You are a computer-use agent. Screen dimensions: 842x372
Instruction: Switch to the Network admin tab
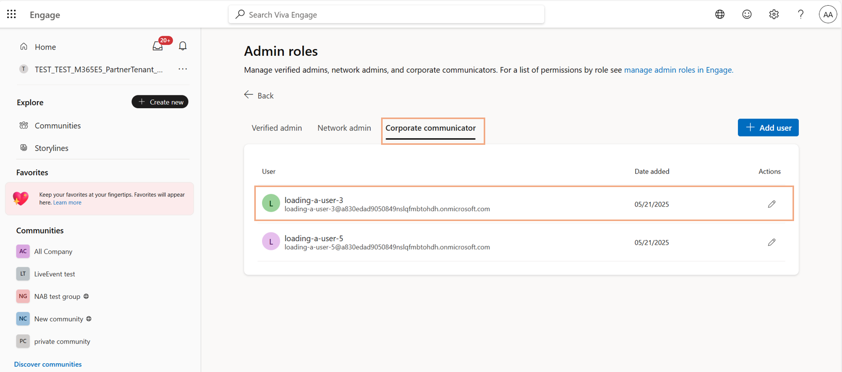344,128
